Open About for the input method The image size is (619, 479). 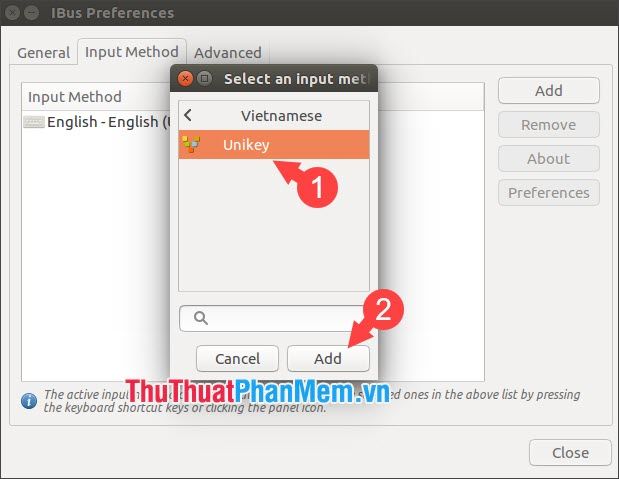click(549, 159)
